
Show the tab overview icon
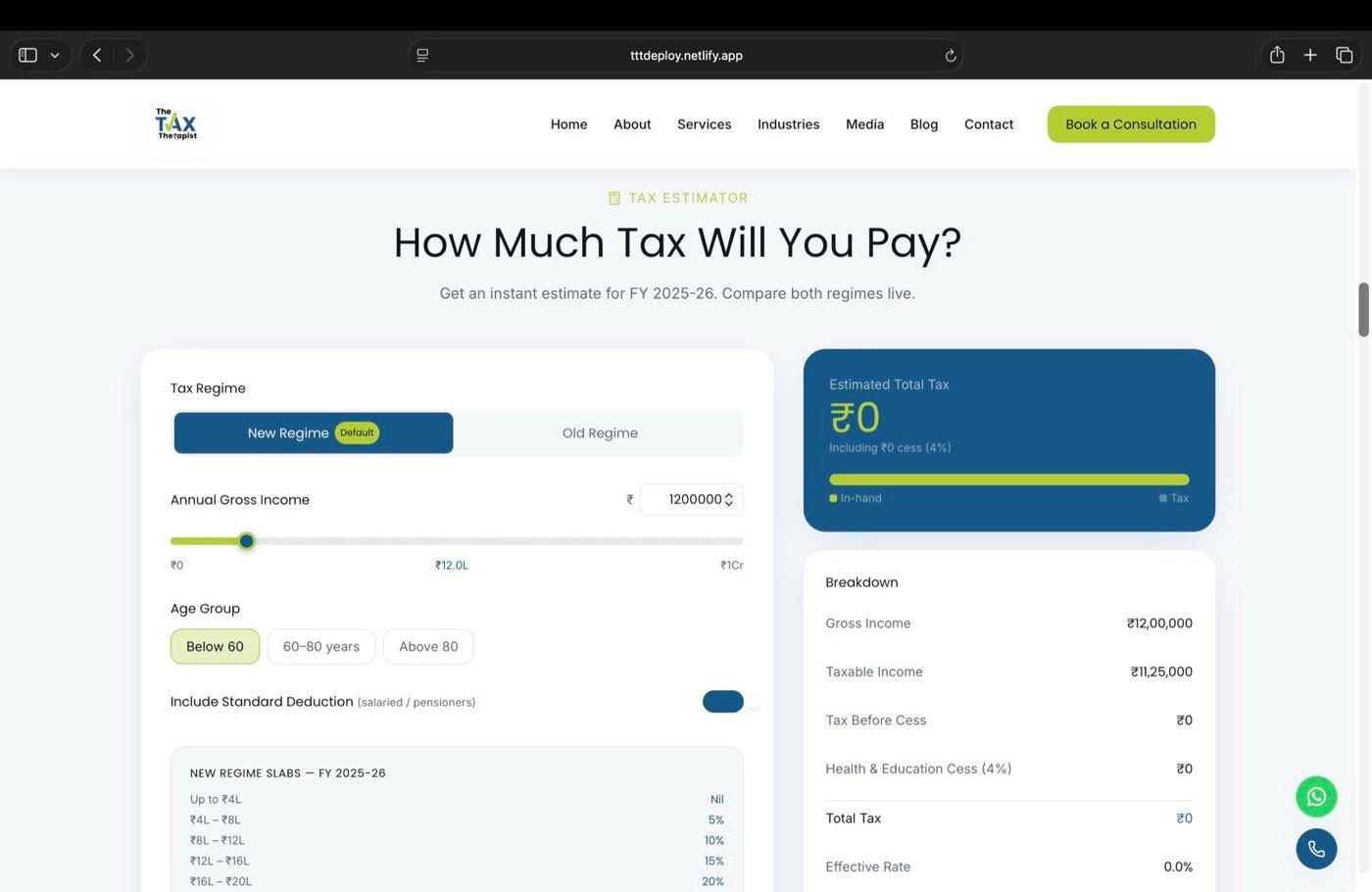tap(1345, 55)
